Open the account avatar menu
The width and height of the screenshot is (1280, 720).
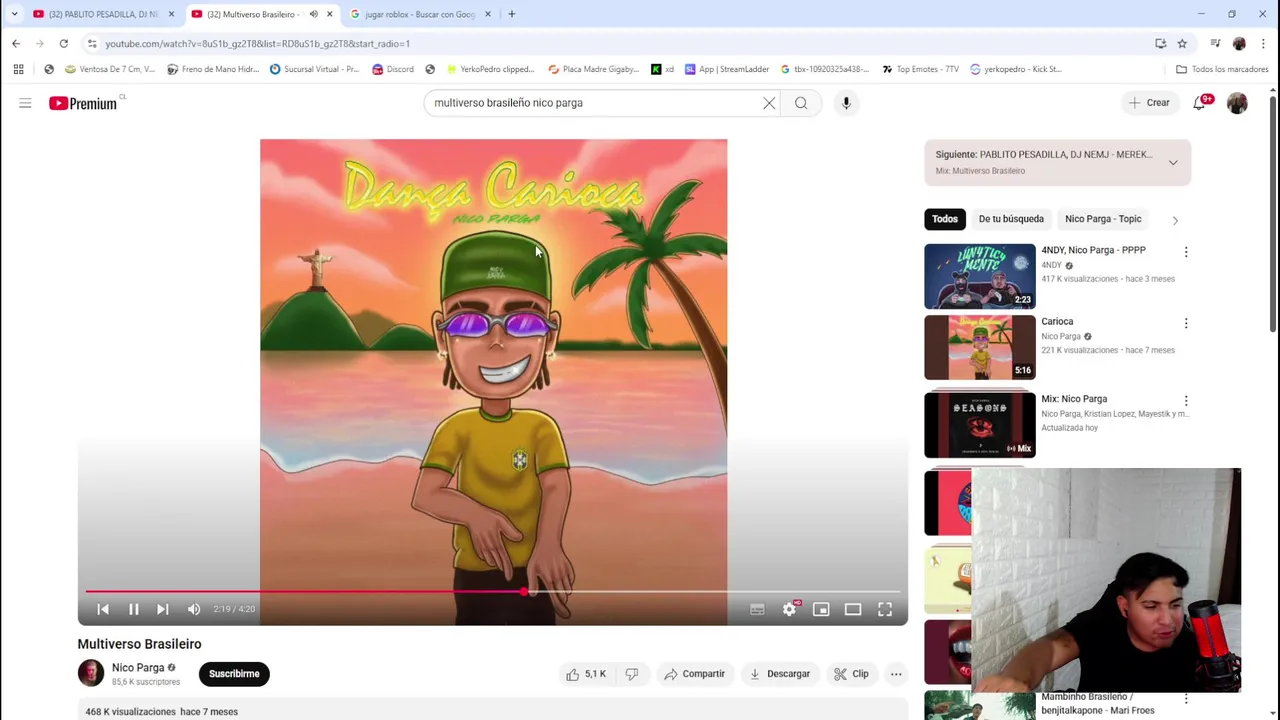click(x=1237, y=103)
